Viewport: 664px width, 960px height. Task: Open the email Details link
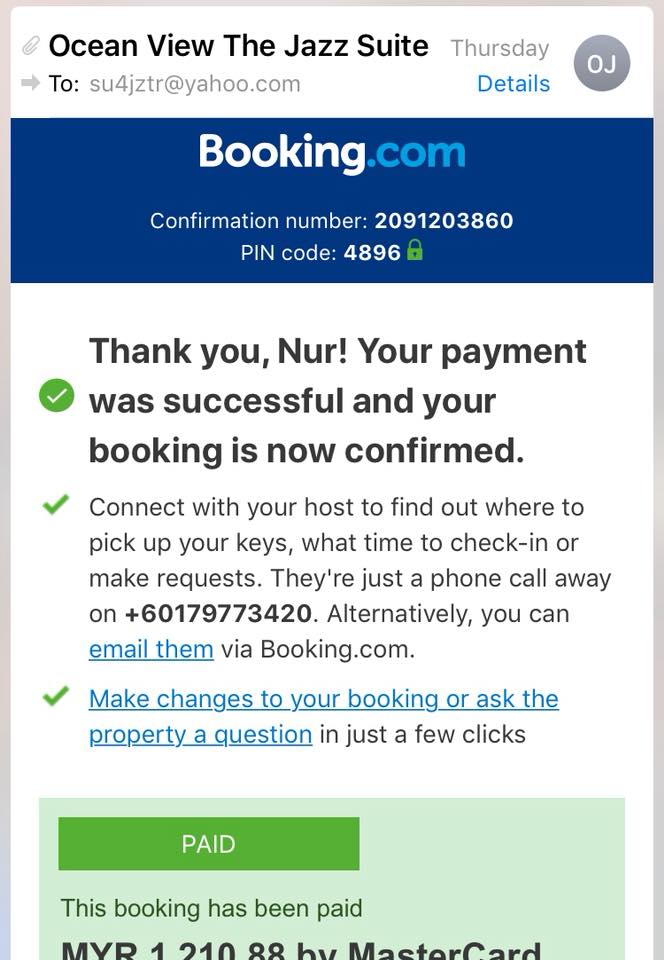(x=513, y=84)
